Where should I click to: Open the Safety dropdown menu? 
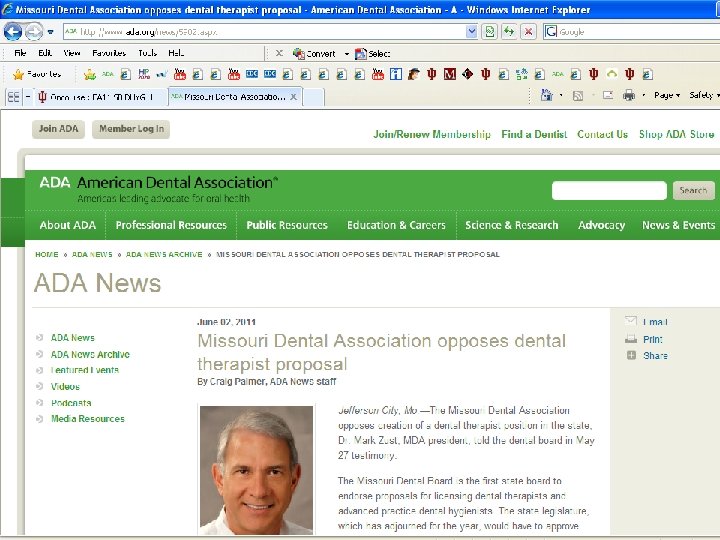[x=704, y=95]
